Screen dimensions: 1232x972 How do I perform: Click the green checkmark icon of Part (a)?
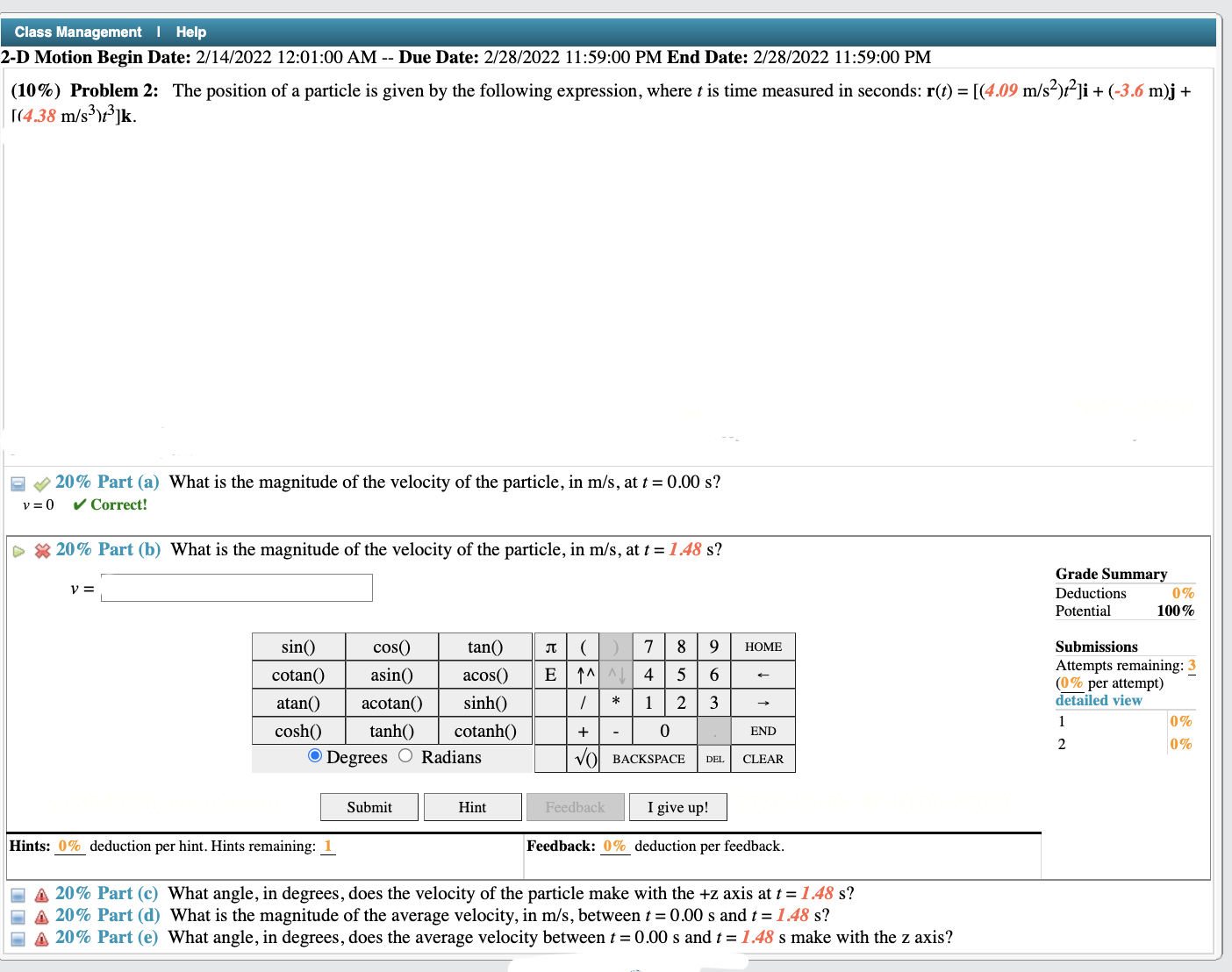click(x=42, y=484)
